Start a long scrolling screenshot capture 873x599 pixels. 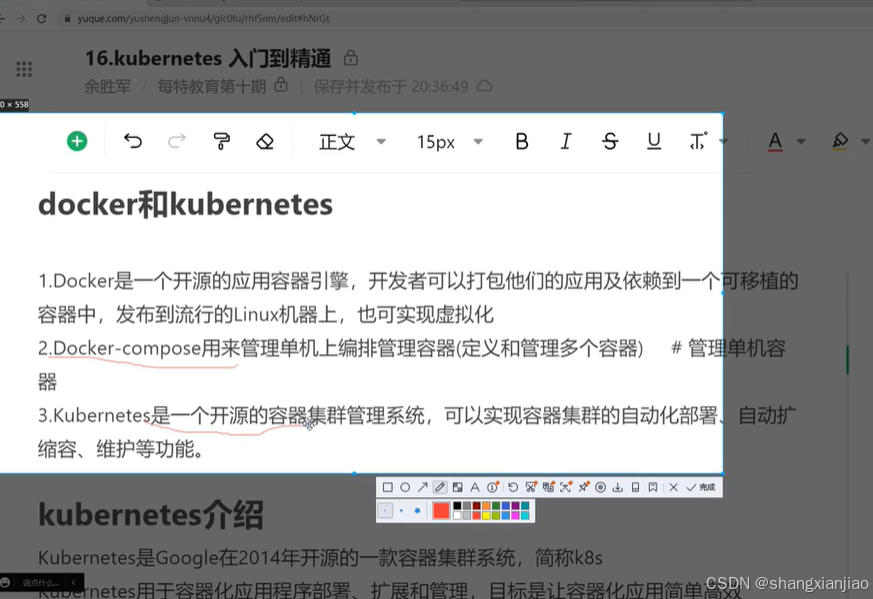point(530,487)
